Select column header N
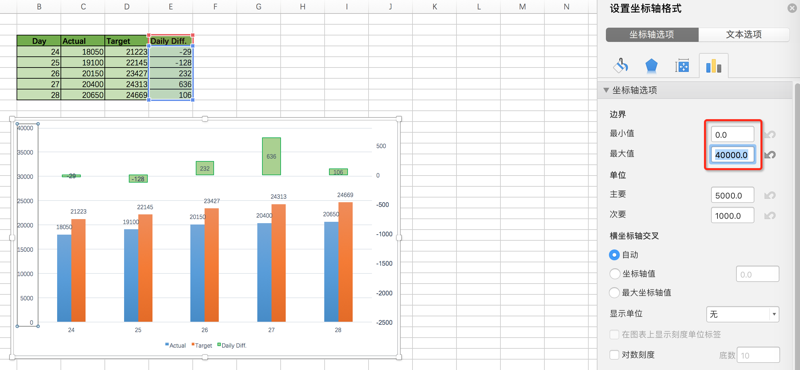The height and width of the screenshot is (370, 800). pos(566,7)
